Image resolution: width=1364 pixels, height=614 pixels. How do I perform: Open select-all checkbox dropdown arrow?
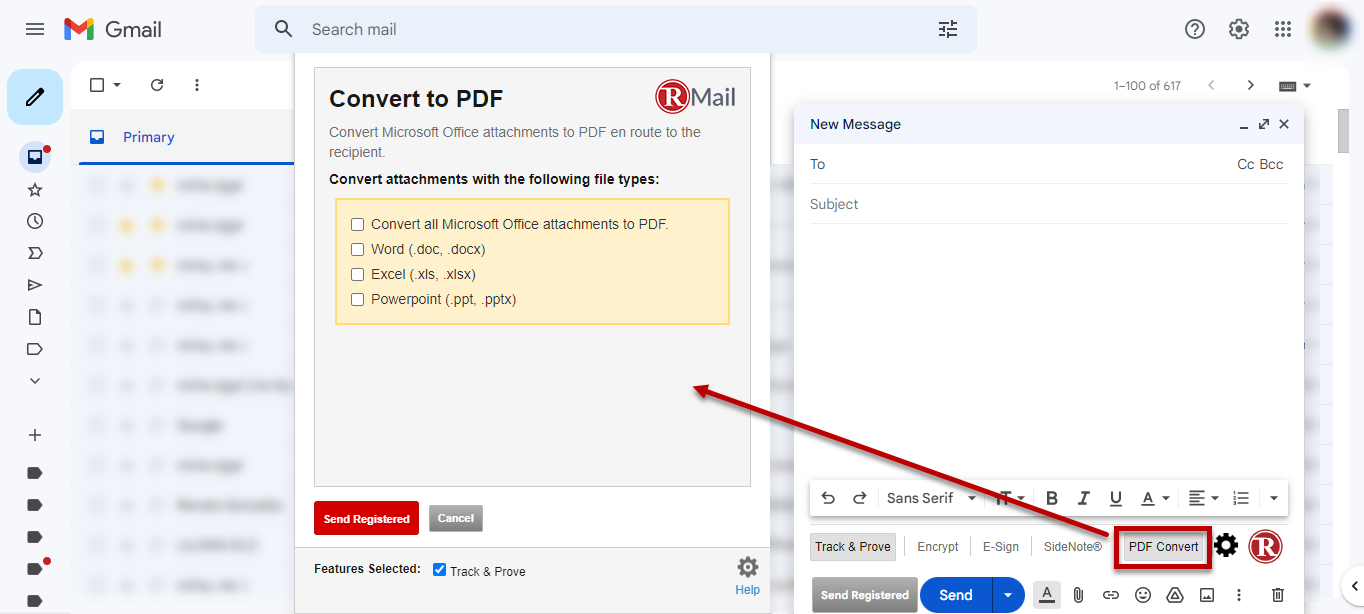[x=117, y=85]
